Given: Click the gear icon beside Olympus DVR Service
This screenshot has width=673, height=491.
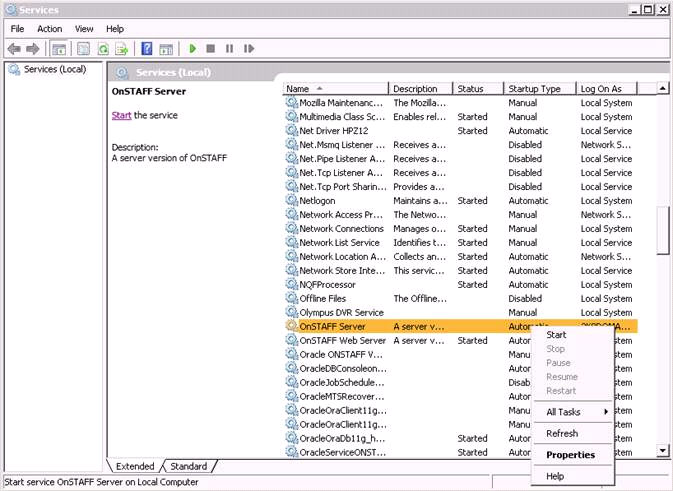Looking at the screenshot, I should (x=292, y=312).
